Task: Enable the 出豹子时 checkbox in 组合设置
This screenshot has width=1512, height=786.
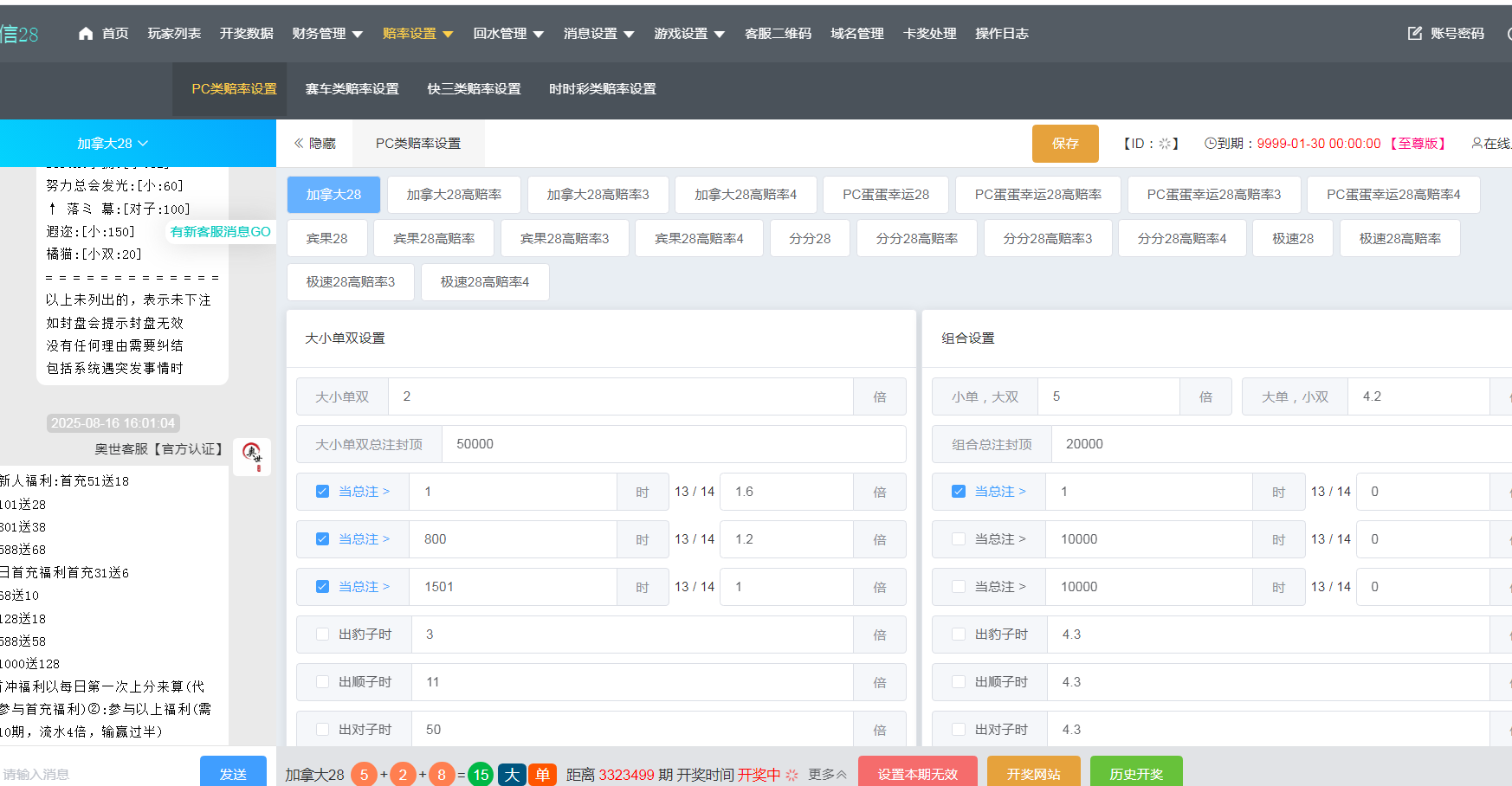Action: click(958, 634)
